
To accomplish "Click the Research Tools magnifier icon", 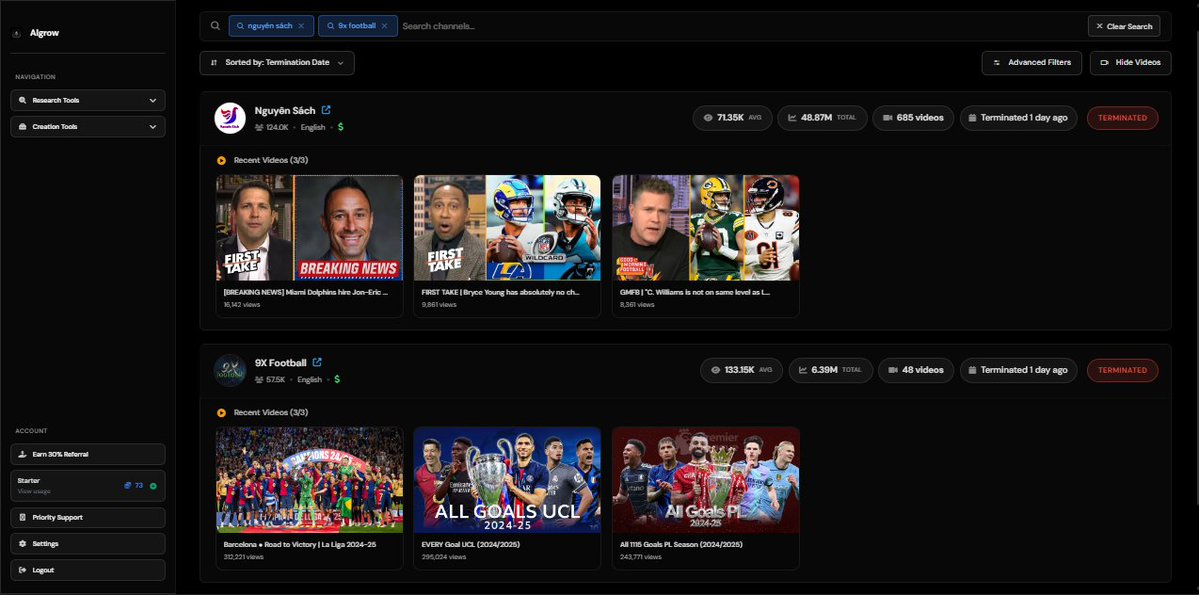I will coord(22,100).
